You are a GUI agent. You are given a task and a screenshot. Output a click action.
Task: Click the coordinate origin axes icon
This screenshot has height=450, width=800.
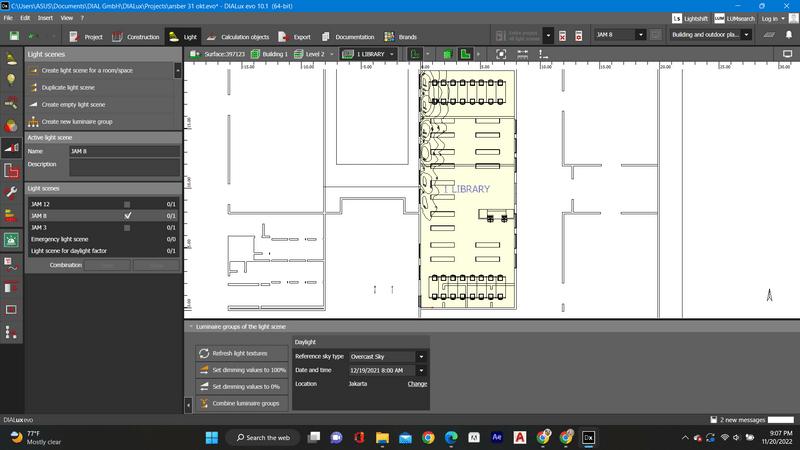point(543,54)
